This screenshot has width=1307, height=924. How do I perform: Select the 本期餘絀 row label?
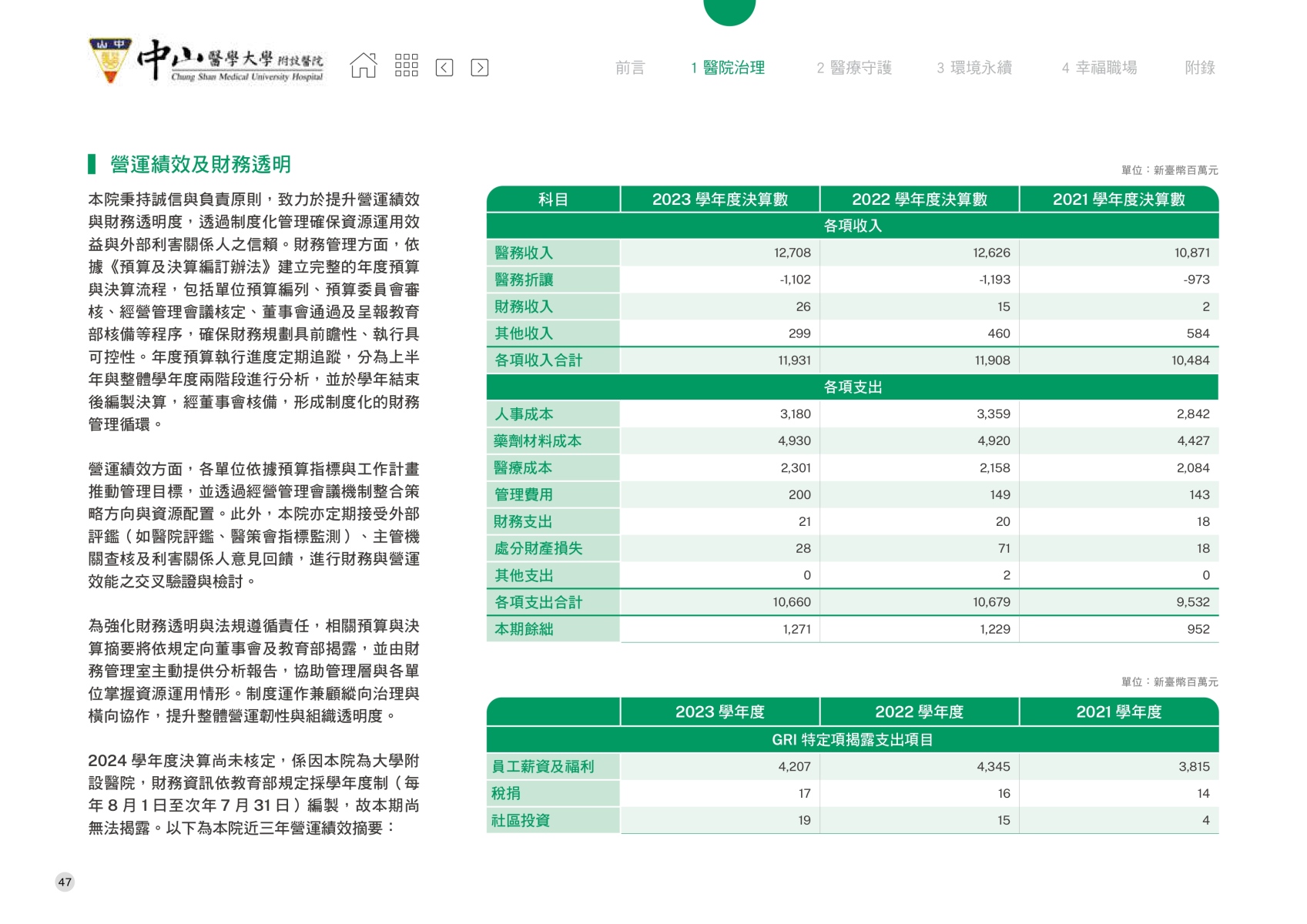tap(524, 629)
